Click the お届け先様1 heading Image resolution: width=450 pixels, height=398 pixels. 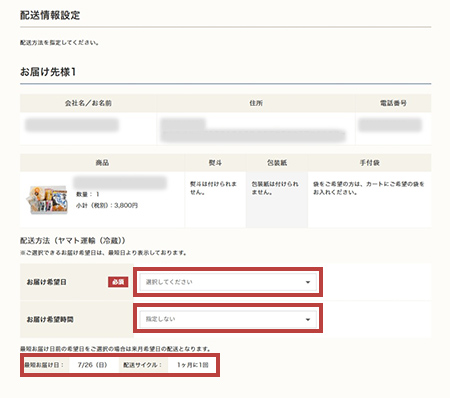48,72
